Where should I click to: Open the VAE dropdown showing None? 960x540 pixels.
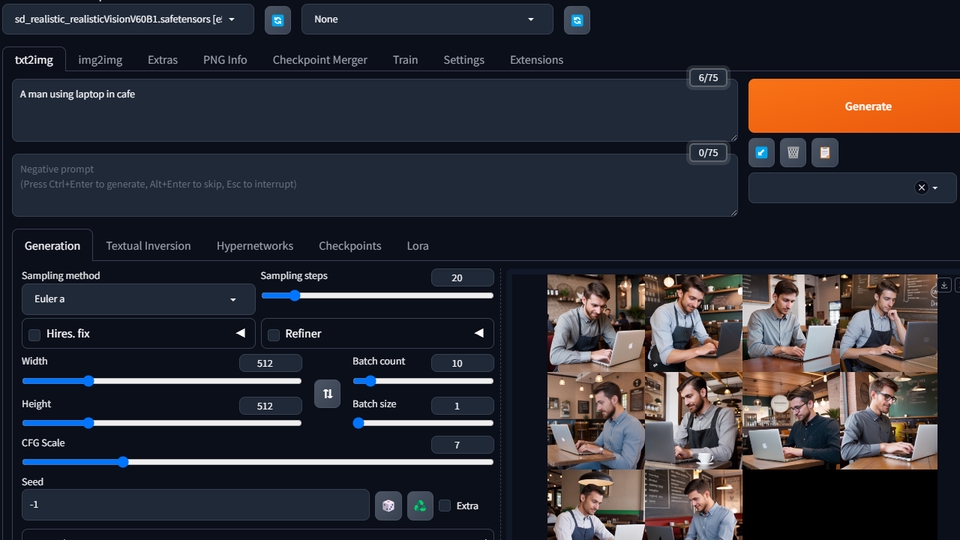click(427, 19)
